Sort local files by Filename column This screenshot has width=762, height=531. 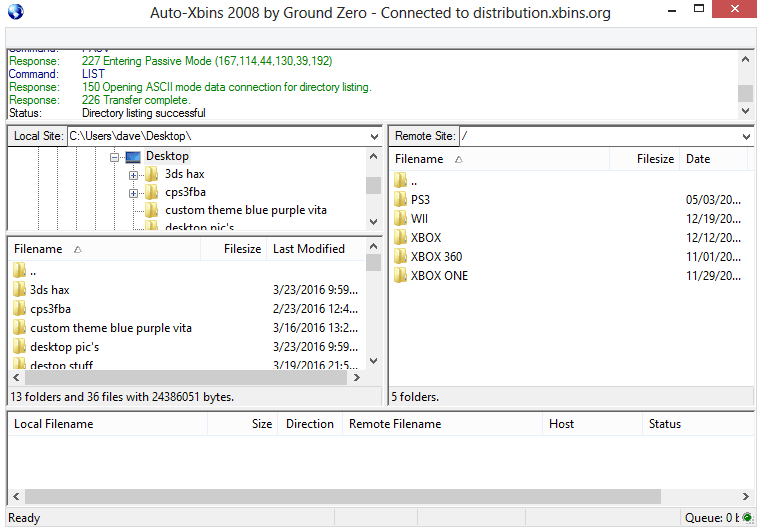pos(104,249)
